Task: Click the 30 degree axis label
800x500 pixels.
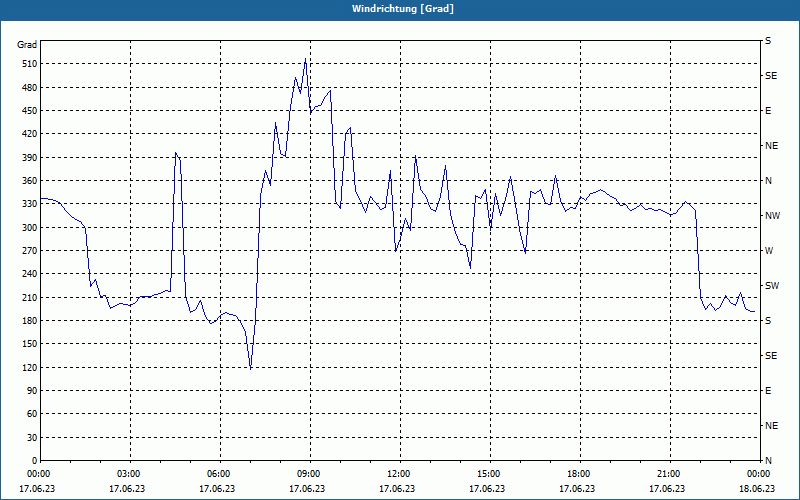Action: [x=32, y=438]
